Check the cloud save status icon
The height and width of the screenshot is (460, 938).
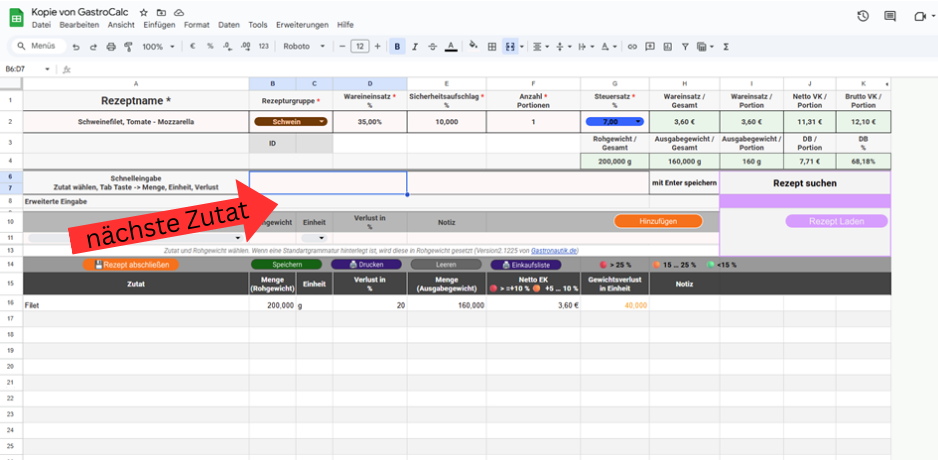pyautogui.click(x=179, y=13)
